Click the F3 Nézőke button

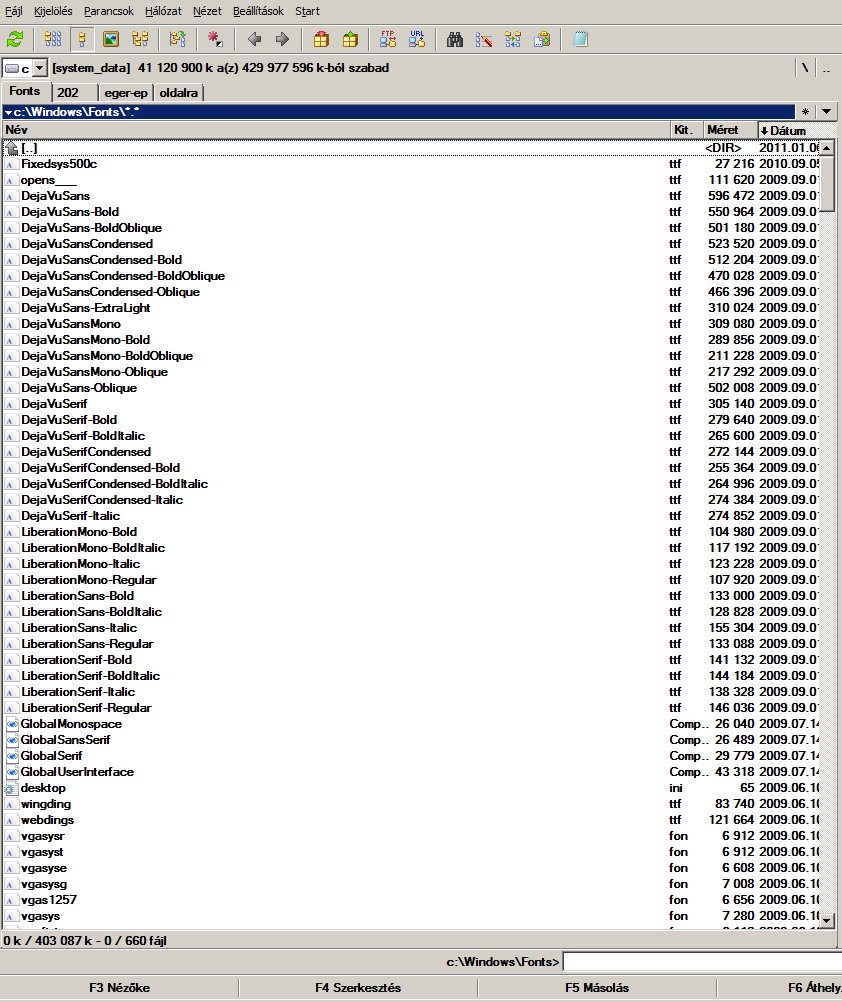(x=119, y=988)
